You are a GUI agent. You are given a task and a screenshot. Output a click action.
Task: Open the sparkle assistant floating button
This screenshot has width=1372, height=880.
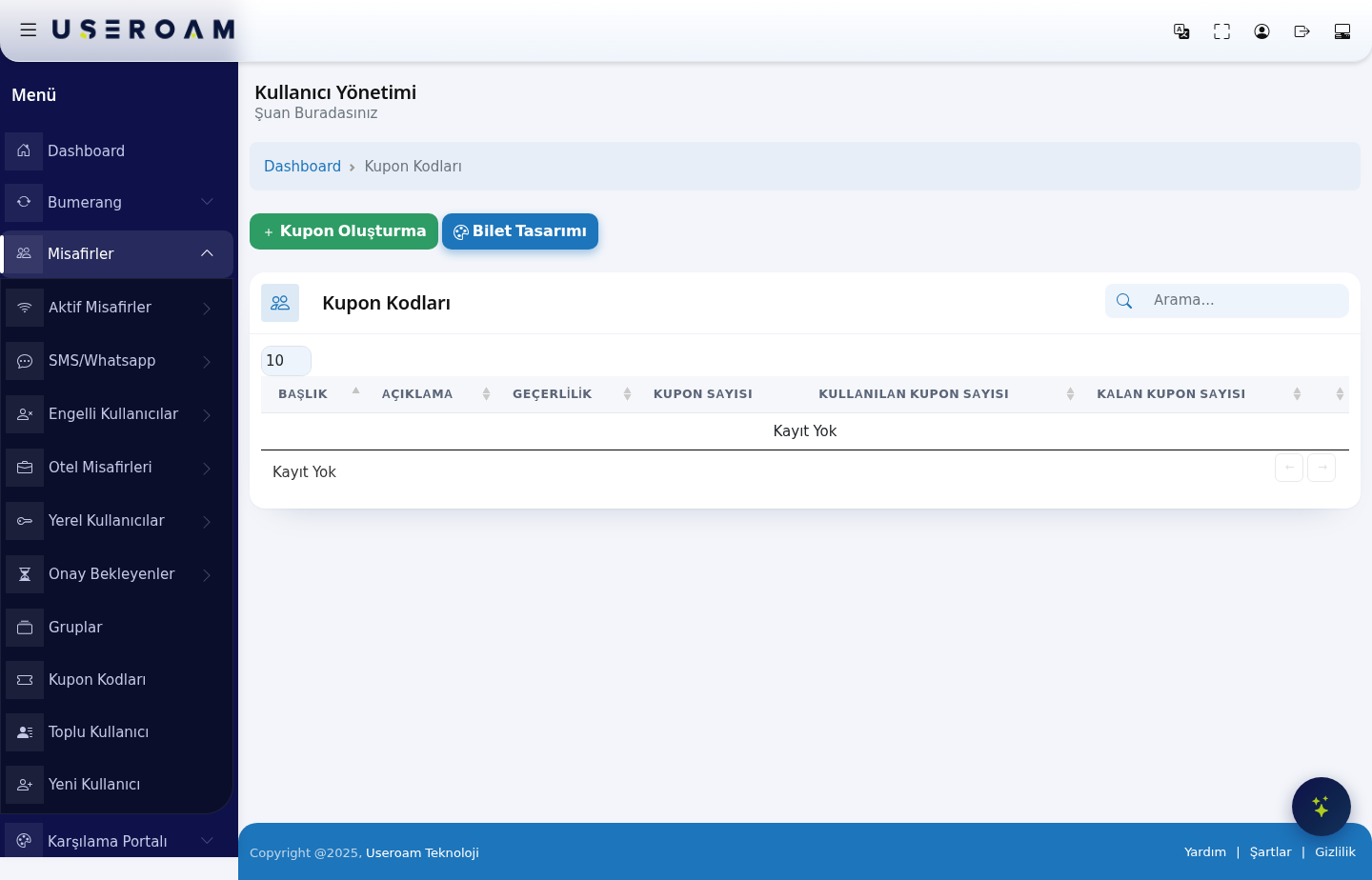click(x=1322, y=807)
